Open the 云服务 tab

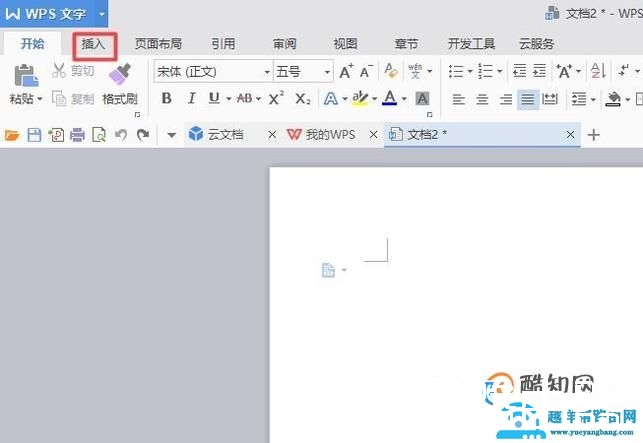(x=537, y=44)
